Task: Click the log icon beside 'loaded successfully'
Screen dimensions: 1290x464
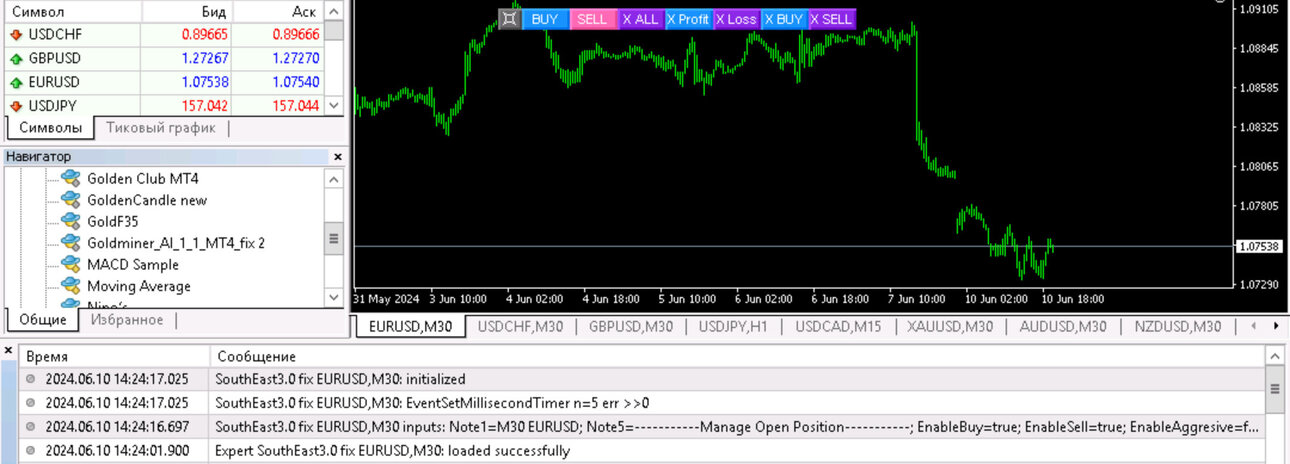Action: [30, 451]
